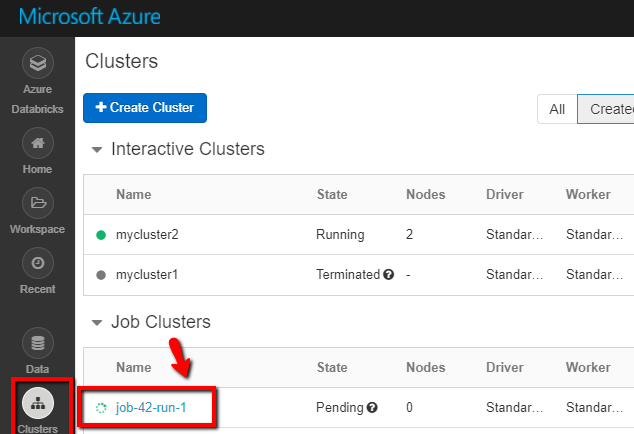Open the mycluster1 cluster
This screenshot has width=634, height=434.
[147, 274]
